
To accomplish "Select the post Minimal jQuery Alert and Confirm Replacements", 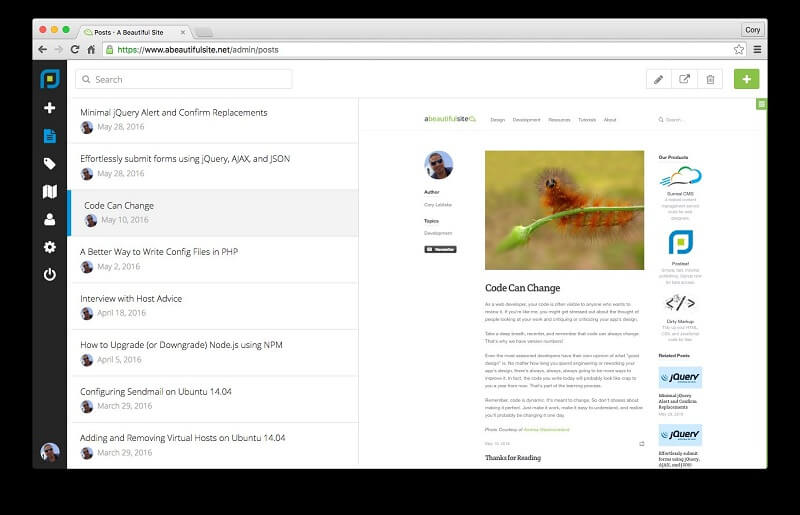I will click(213, 120).
